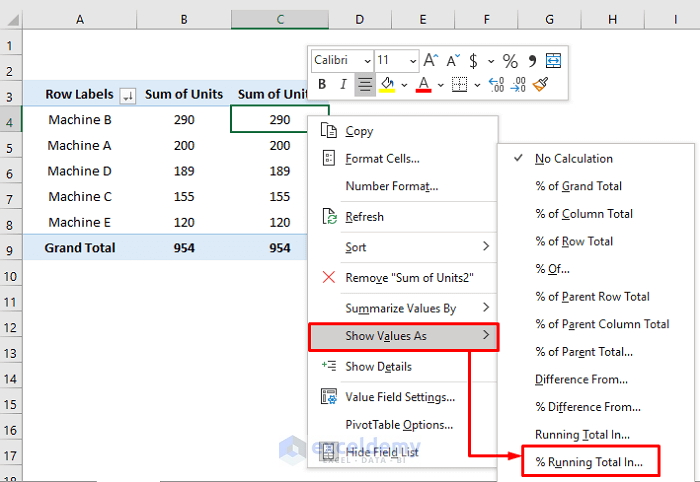Open the Fill Color dropdown arrow
The height and width of the screenshot is (482, 700).
point(404,85)
